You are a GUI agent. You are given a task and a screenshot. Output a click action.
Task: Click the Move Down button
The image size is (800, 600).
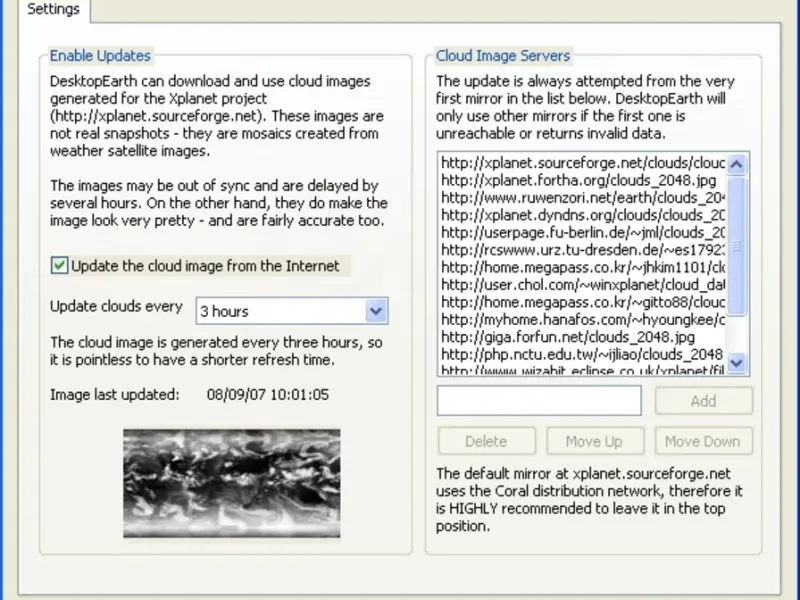[x=703, y=441]
